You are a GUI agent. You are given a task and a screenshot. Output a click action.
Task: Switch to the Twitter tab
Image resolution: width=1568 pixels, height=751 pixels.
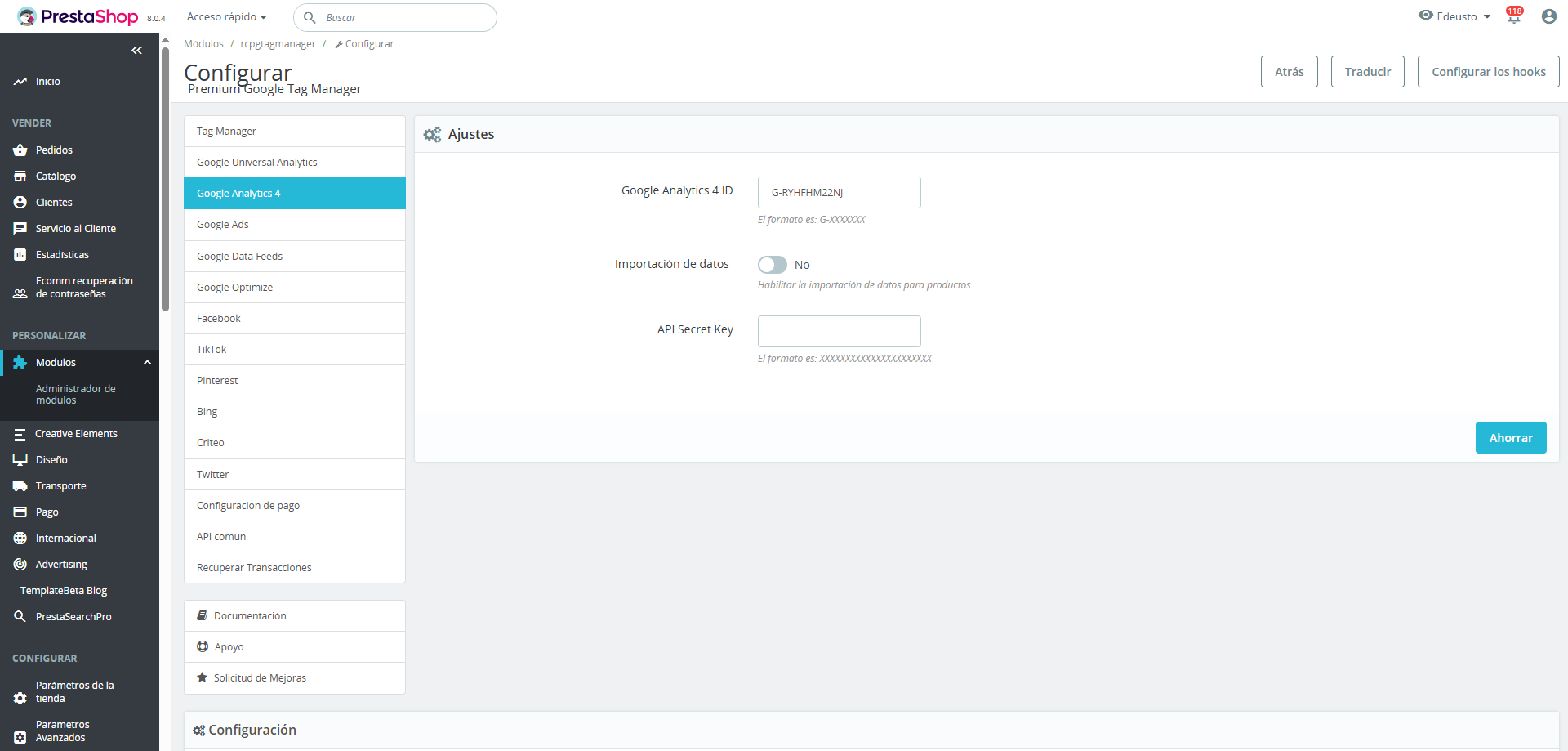tap(295, 475)
